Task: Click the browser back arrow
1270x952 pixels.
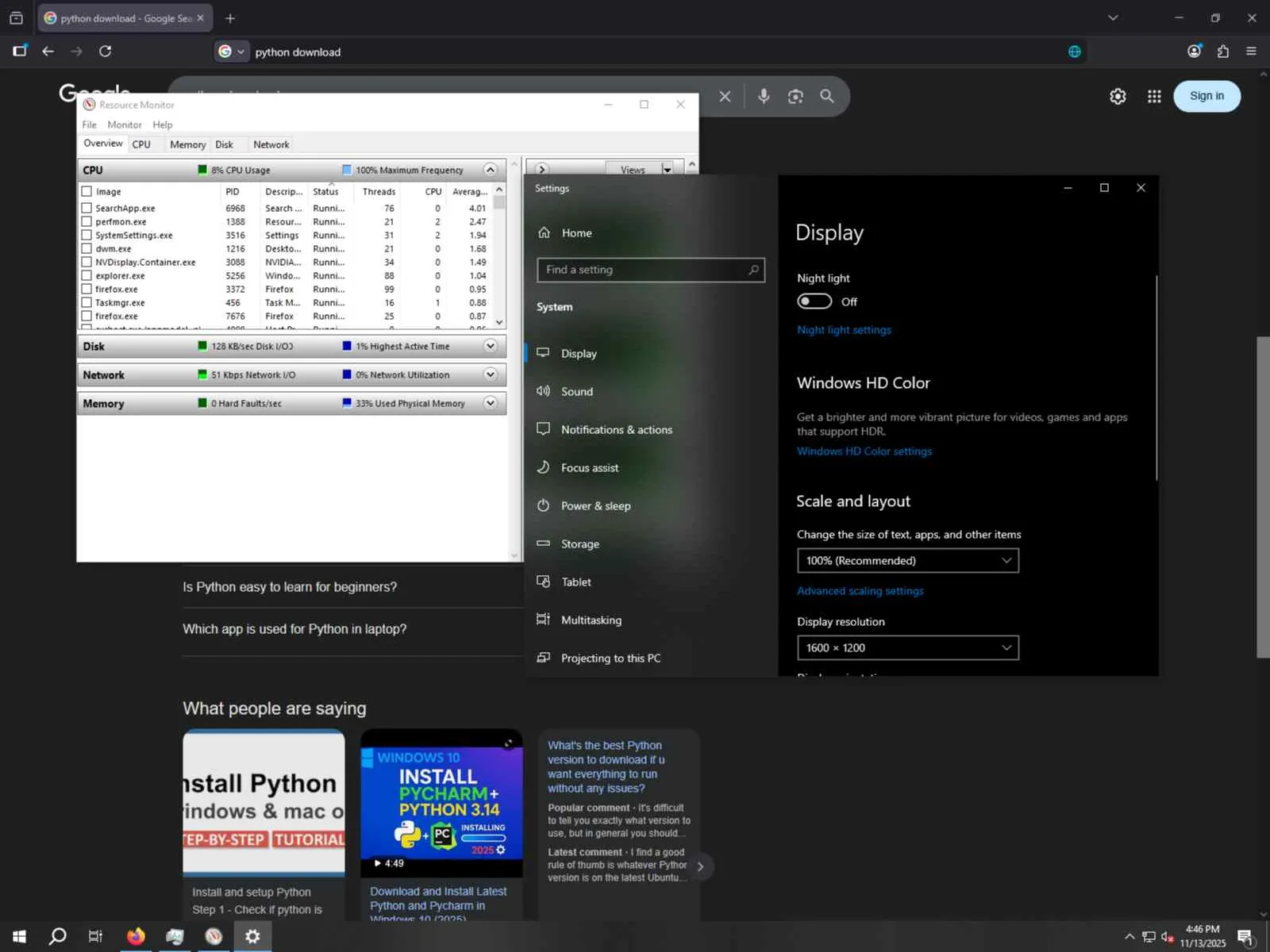Action: [x=48, y=52]
